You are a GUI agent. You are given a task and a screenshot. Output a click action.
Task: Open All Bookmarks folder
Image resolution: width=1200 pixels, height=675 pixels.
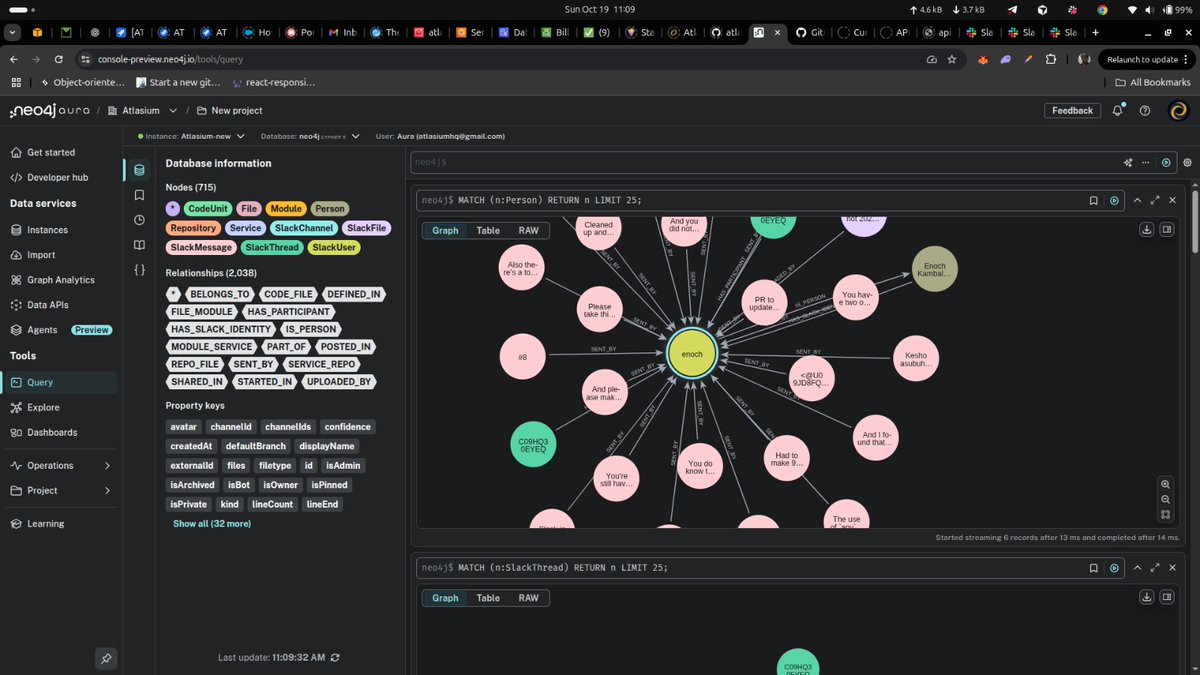coord(1153,82)
